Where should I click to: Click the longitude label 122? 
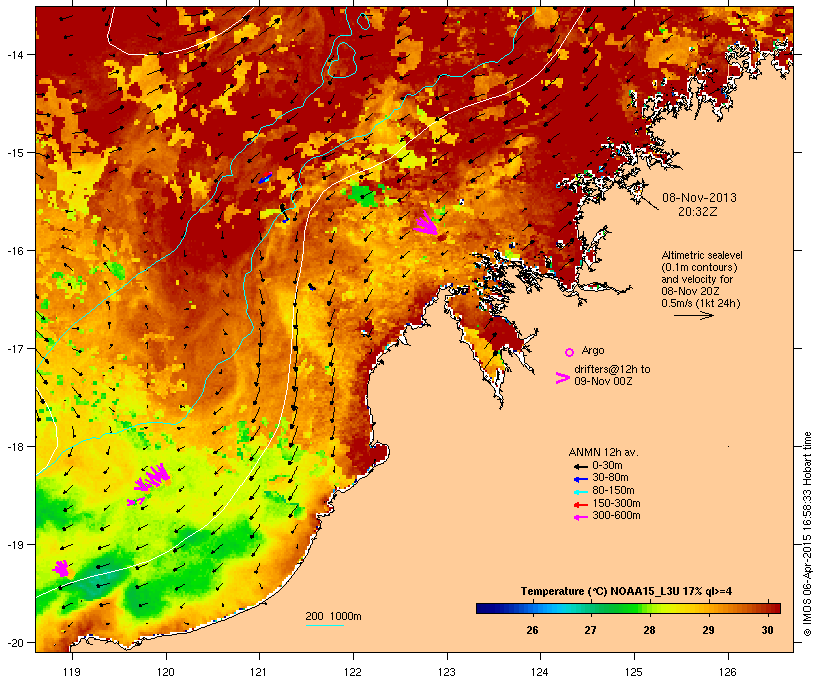(353, 672)
